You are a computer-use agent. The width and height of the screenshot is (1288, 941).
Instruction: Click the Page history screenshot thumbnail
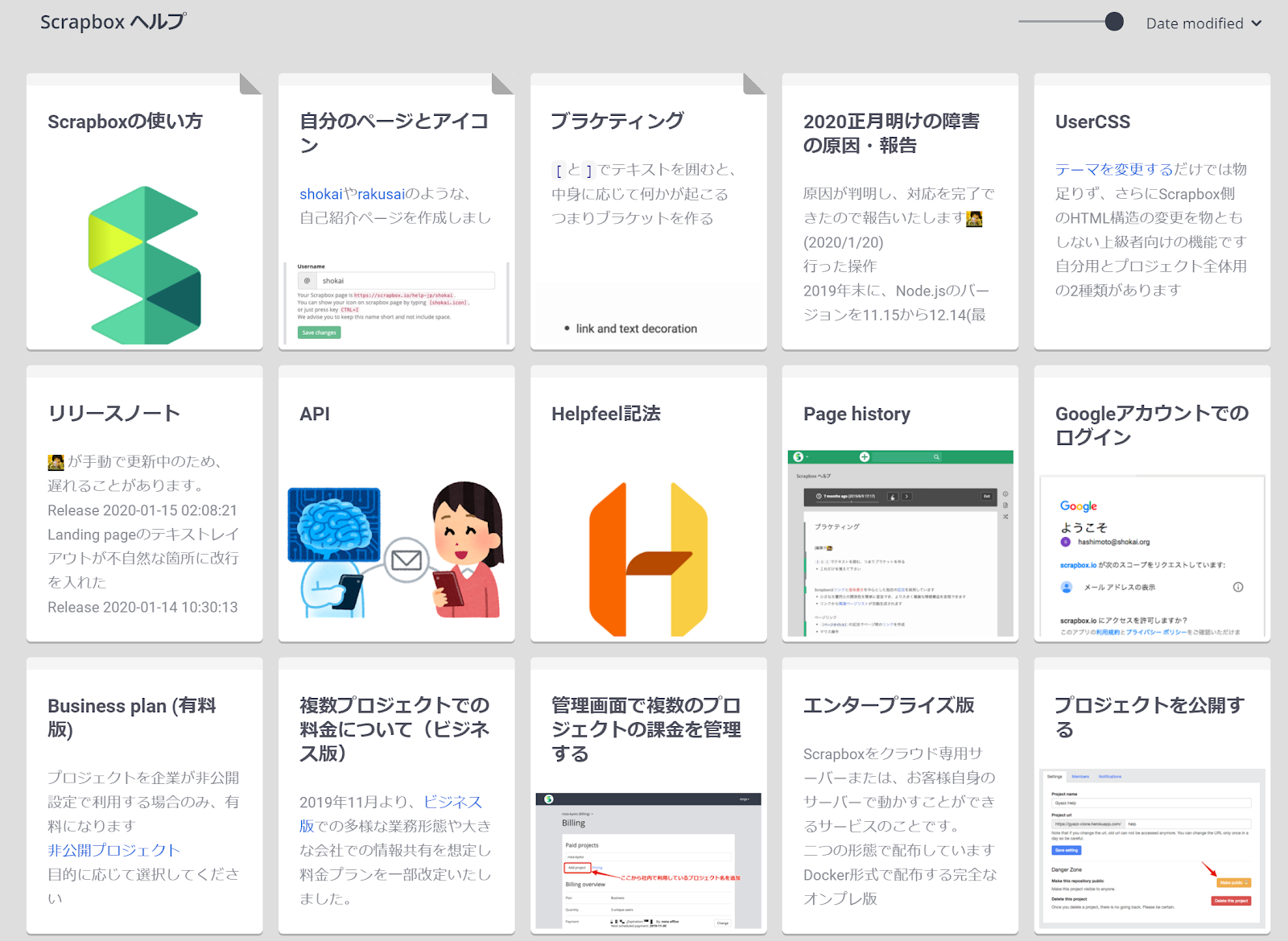[900, 543]
